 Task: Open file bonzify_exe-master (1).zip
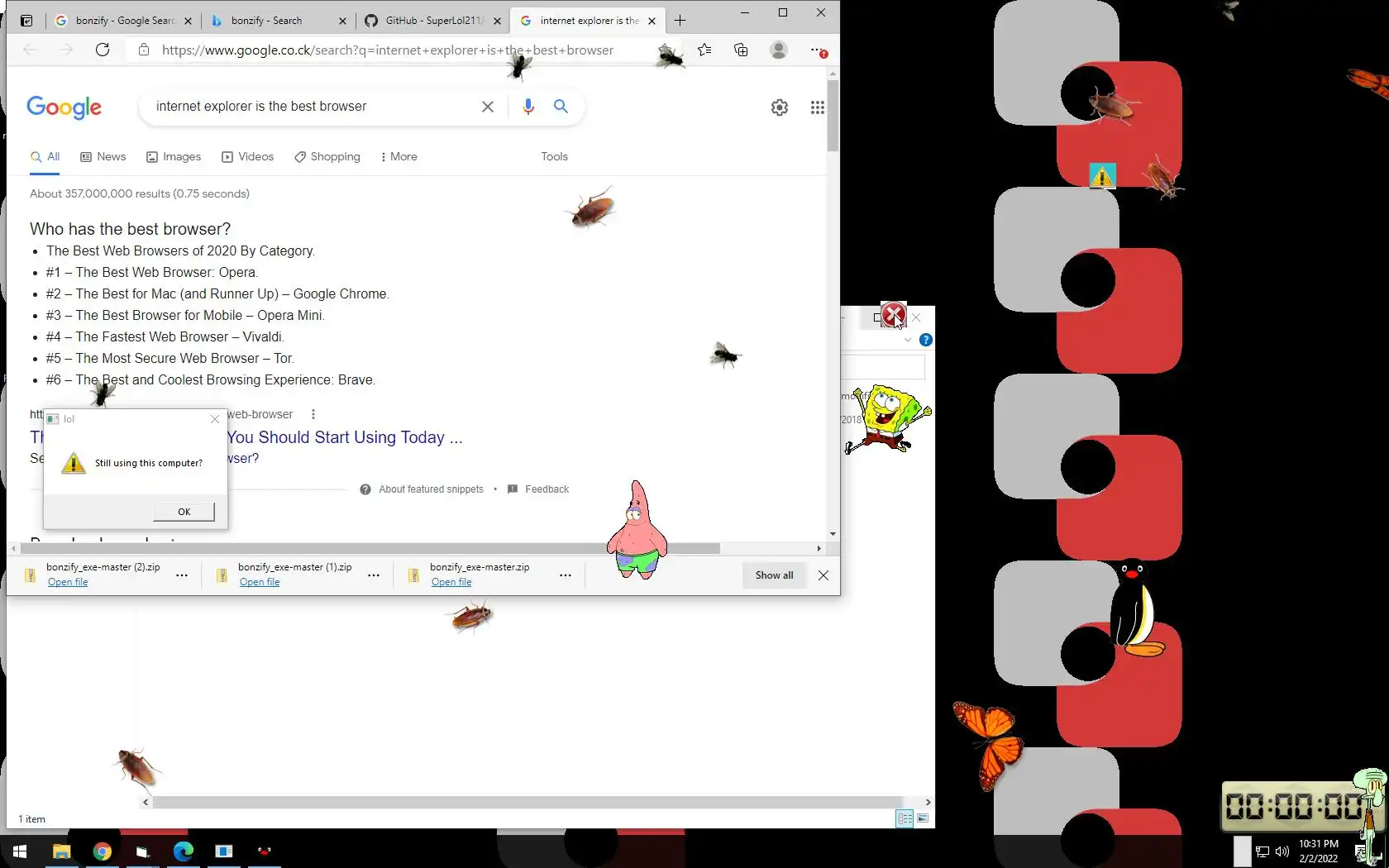(260, 582)
